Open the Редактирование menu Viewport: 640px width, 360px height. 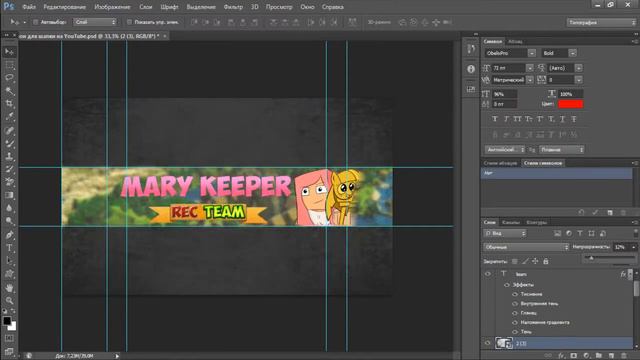point(64,7)
